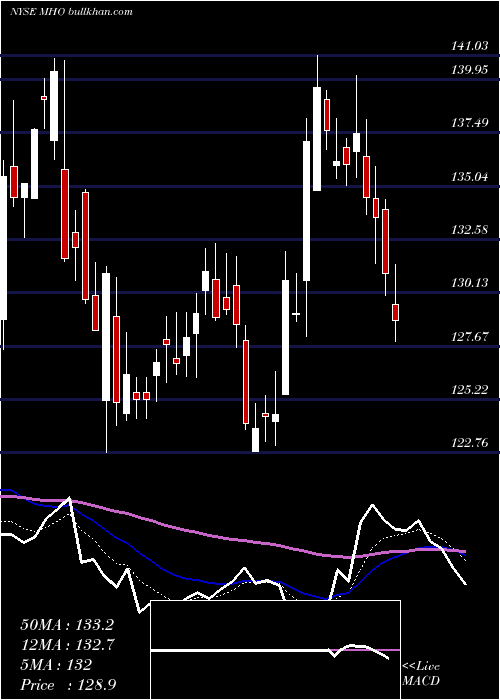
Task: Click the Price : 128.9 value
Action: point(68,685)
